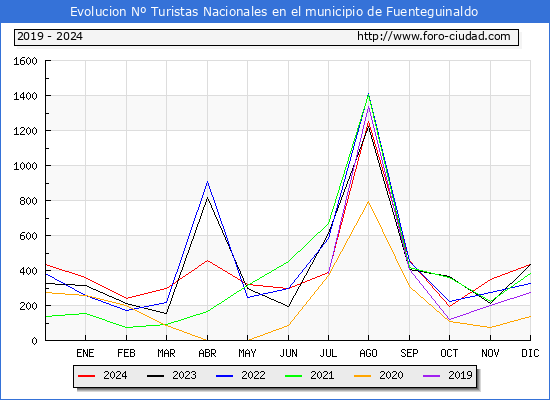This screenshot has width=550, height=400.
Task: Select the 2024 legend label
Action: 115,375
